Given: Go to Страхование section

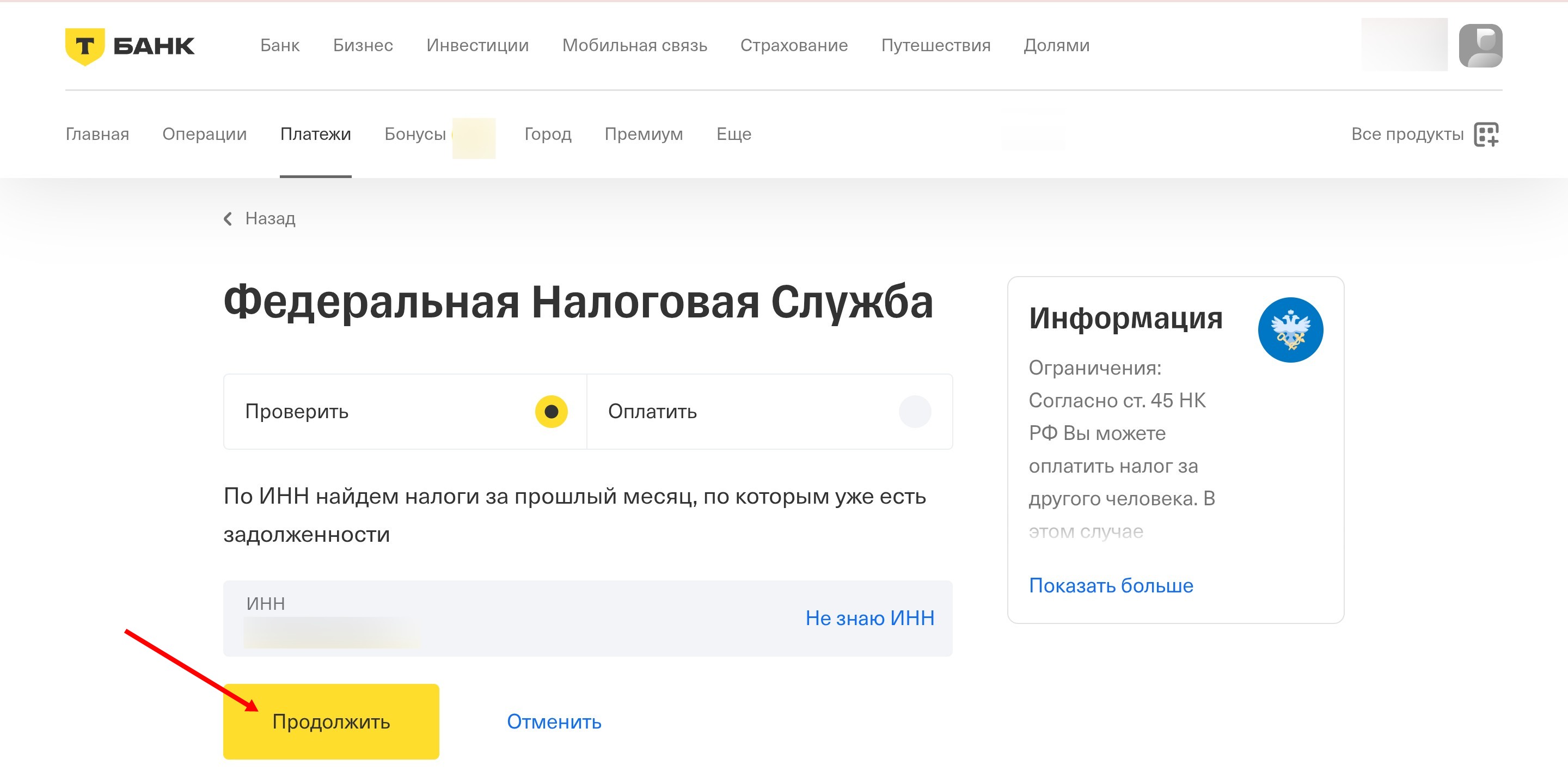Looking at the screenshot, I should (794, 45).
